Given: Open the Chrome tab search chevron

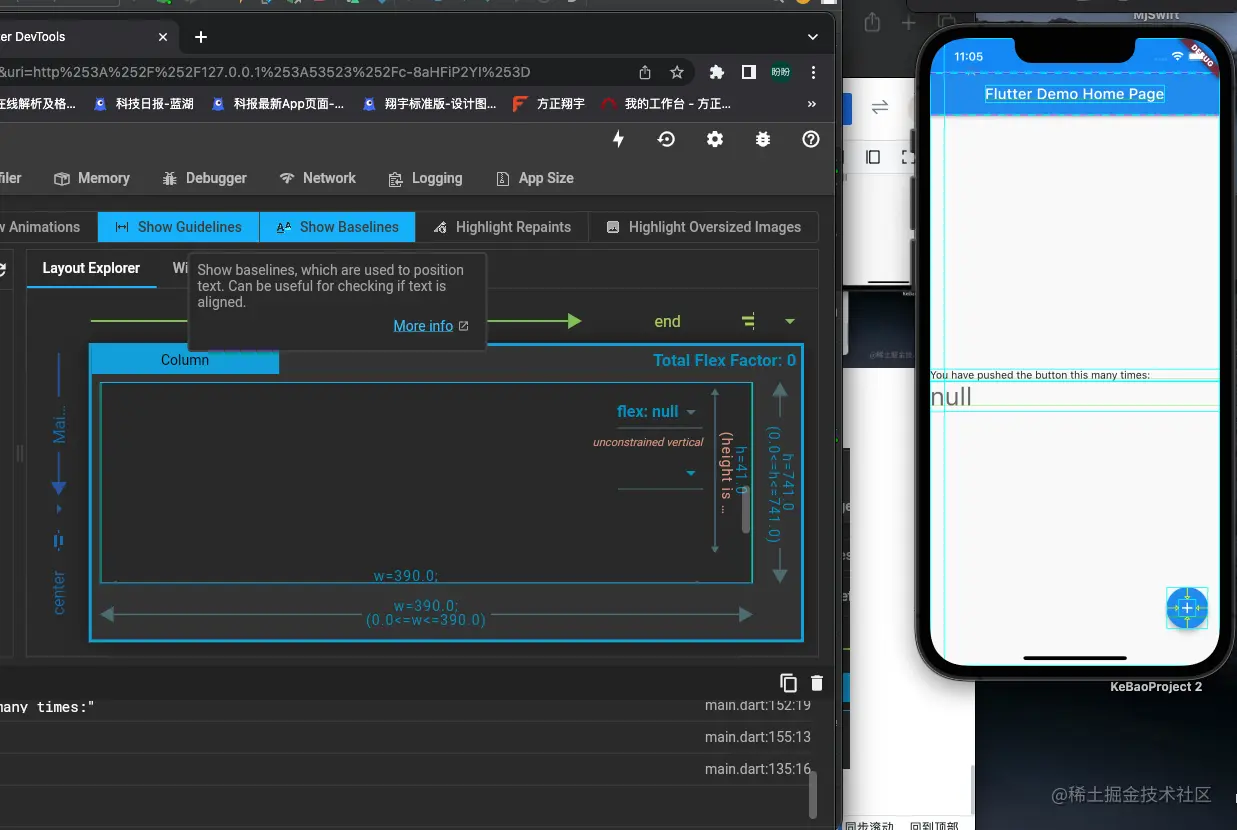Looking at the screenshot, I should (x=813, y=37).
